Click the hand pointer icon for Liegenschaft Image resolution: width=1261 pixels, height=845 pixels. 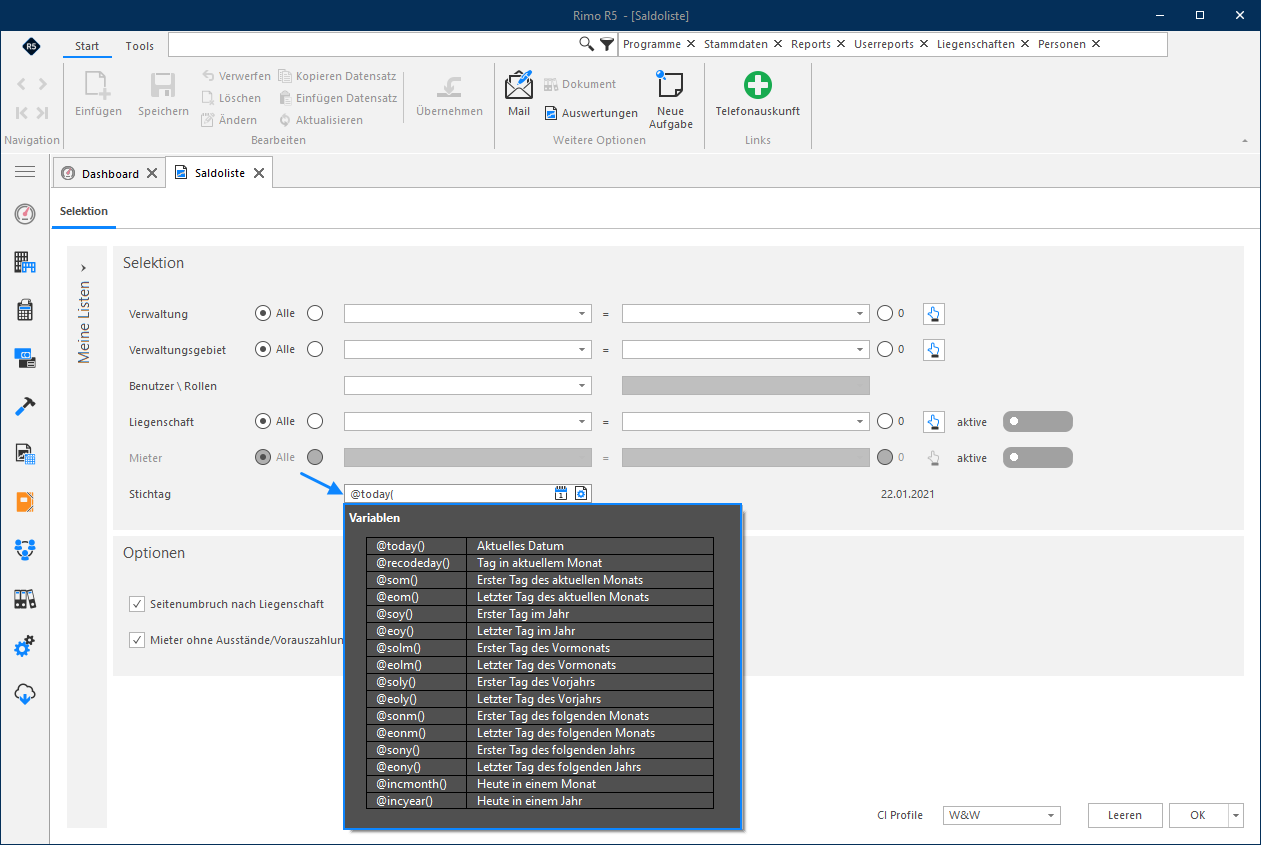coord(933,422)
